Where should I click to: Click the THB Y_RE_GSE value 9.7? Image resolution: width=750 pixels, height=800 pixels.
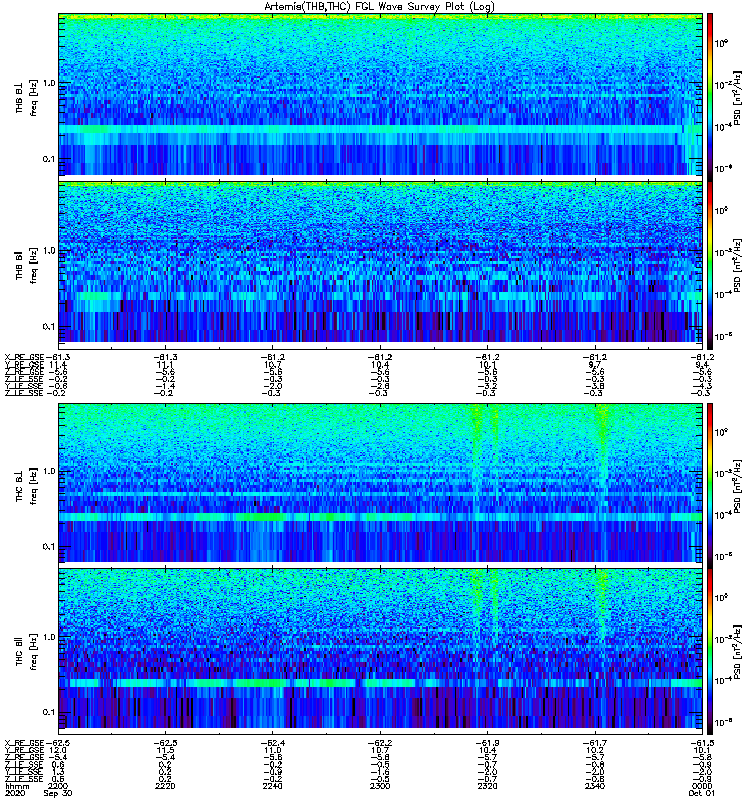tap(595, 365)
